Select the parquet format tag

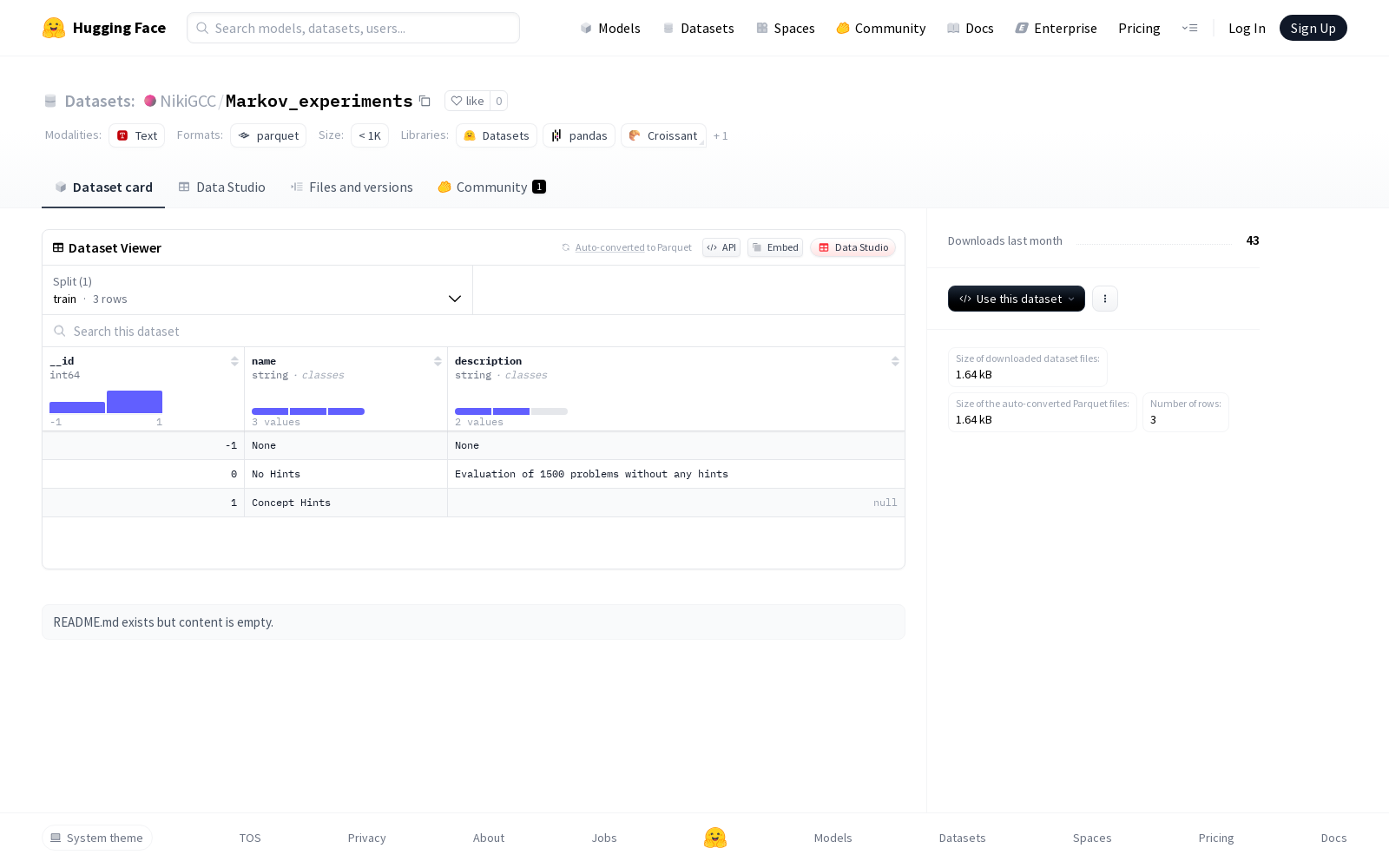(x=268, y=135)
